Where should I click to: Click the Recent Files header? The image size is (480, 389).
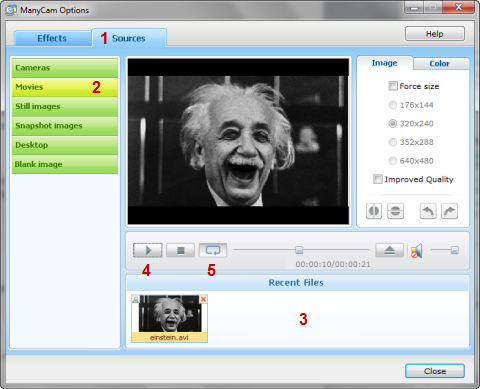pos(297,283)
